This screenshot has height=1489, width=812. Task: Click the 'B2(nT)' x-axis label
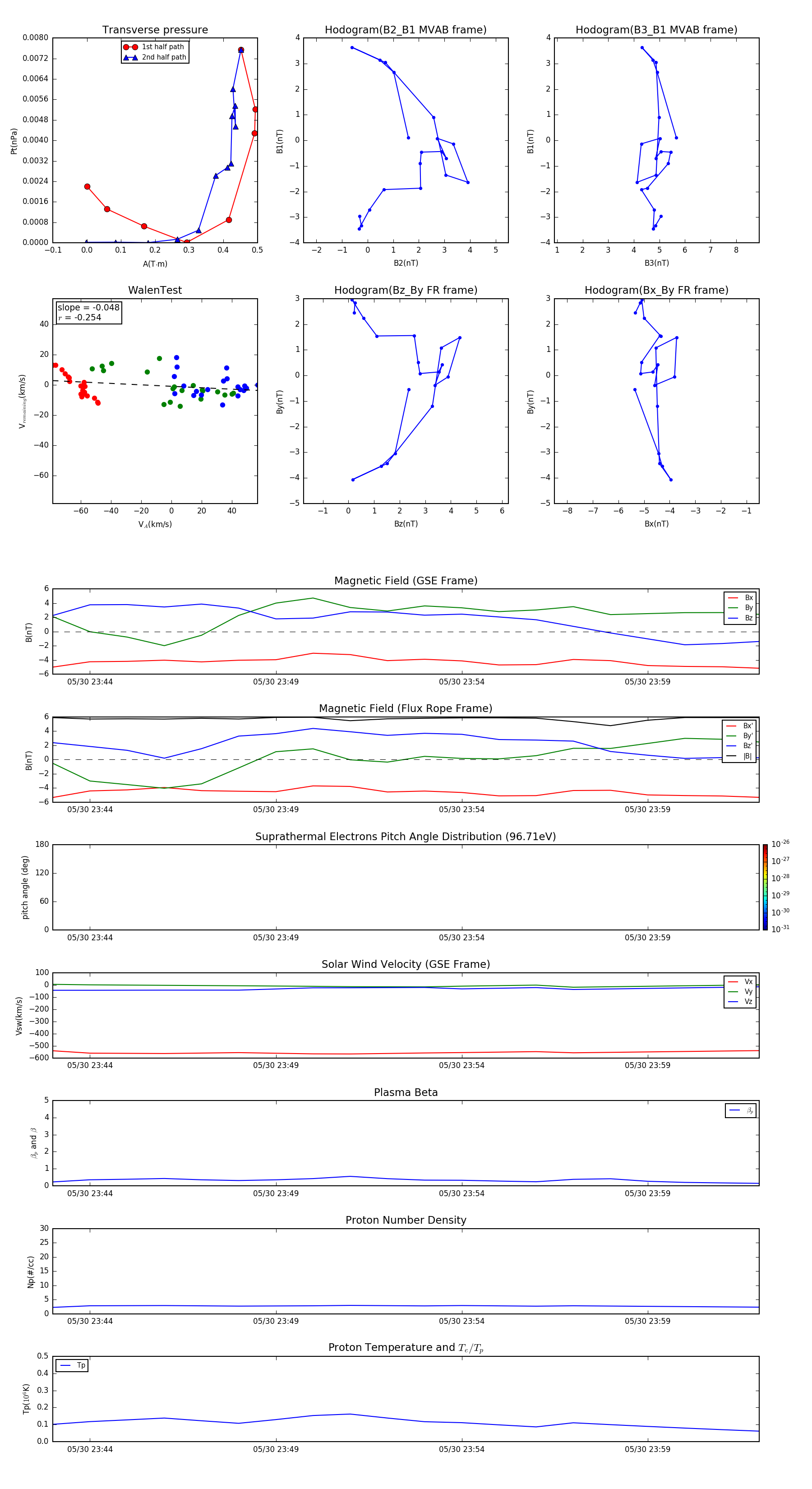tap(406, 263)
